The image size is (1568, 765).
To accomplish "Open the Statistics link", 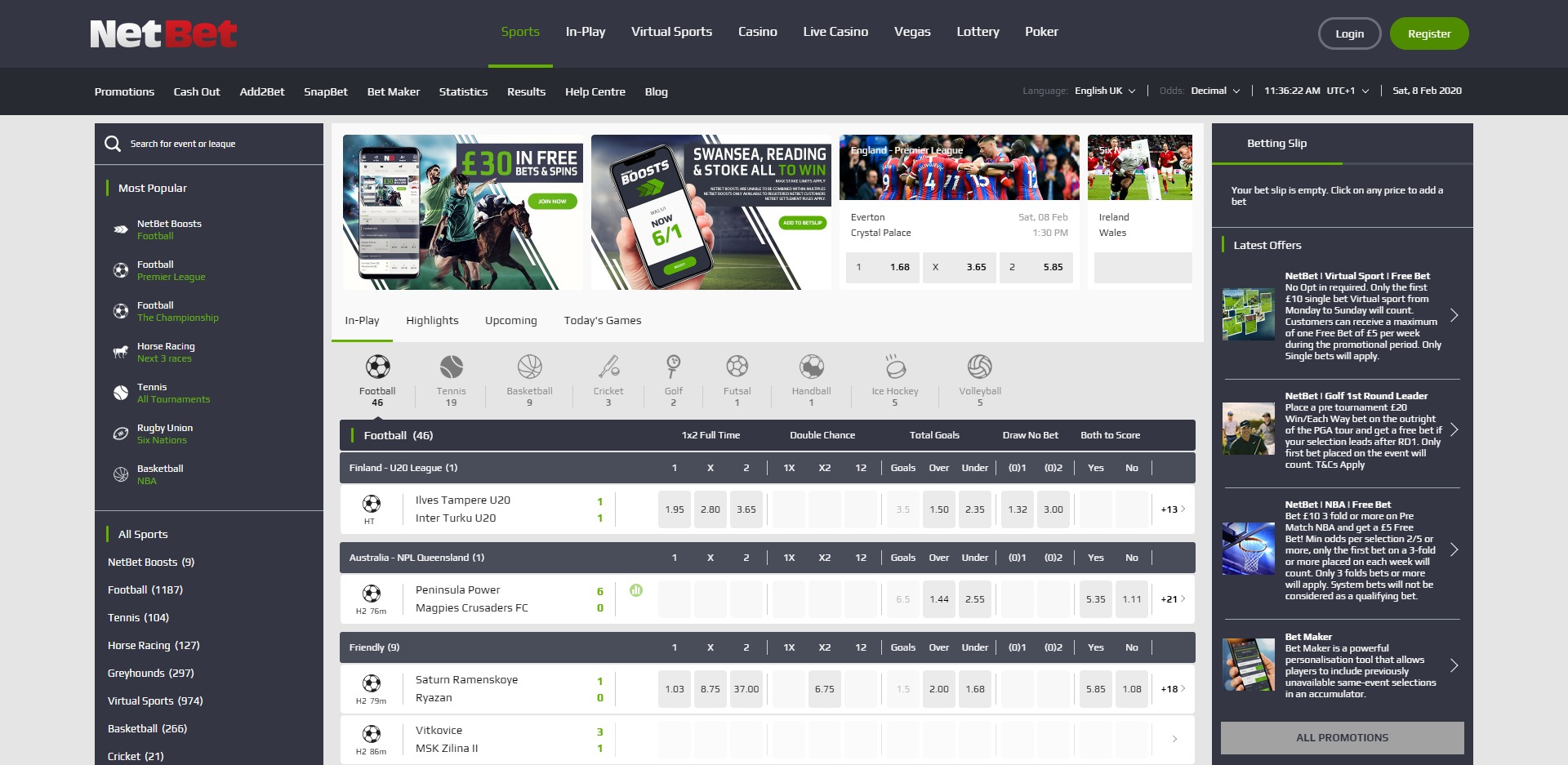I will tap(463, 91).
